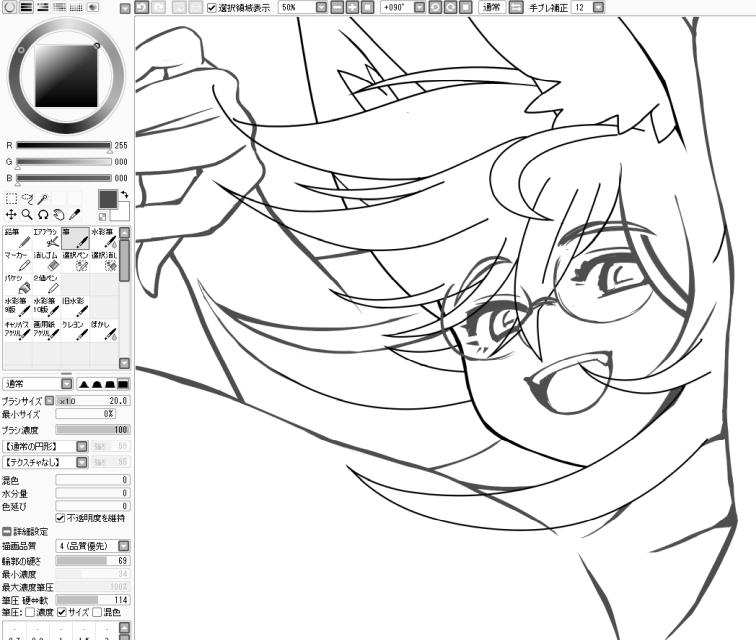
Task: Select the 水彩筆 watercolor brush
Action: click(x=104, y=238)
